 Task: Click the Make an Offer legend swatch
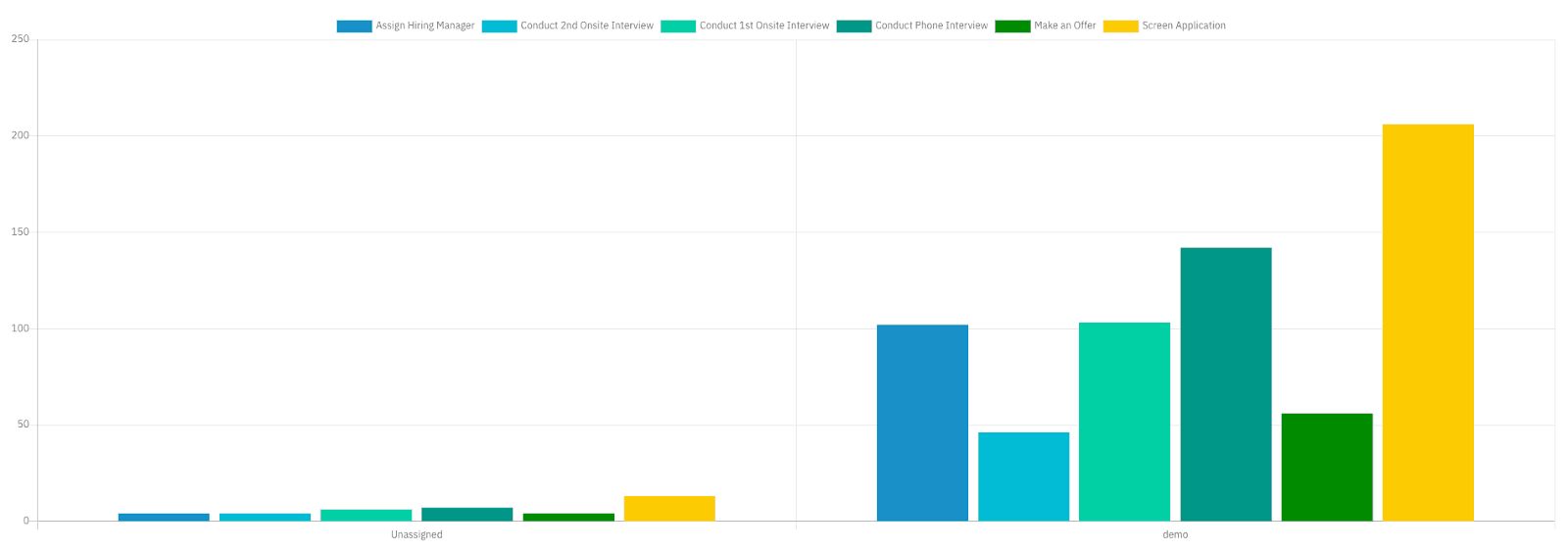pos(1012,26)
